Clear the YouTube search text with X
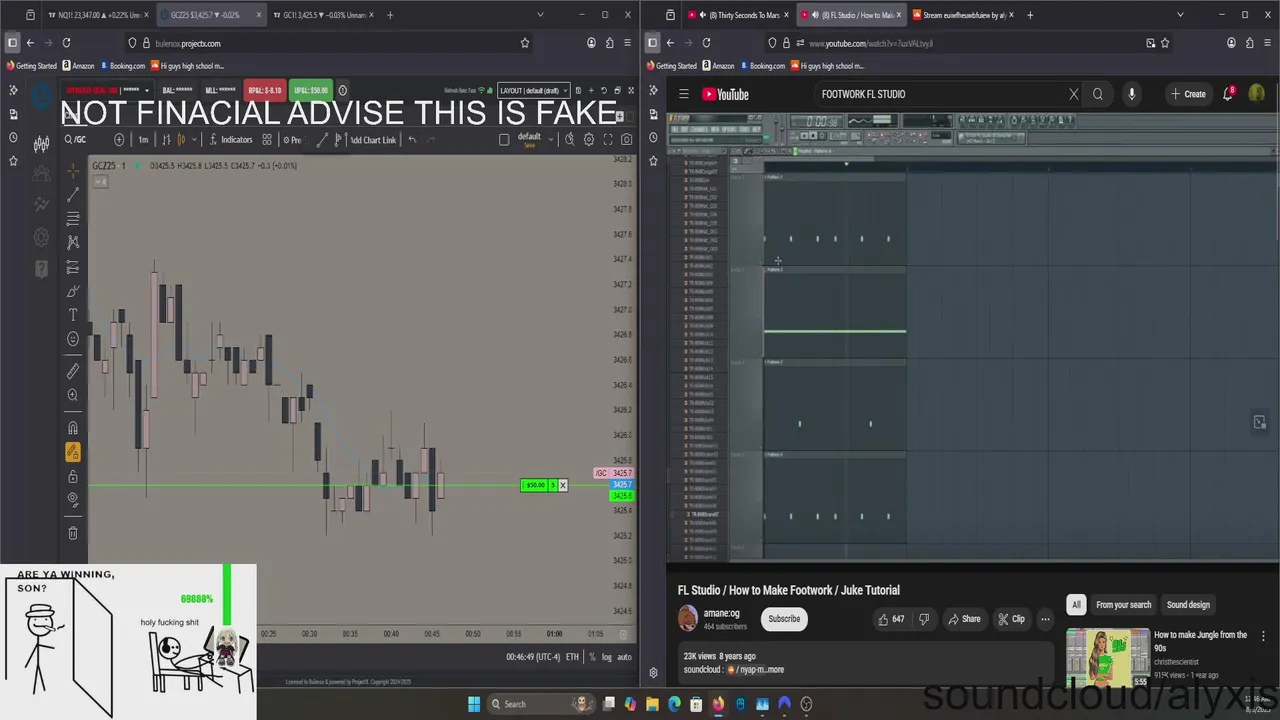Screen dimensions: 1280x720 pyautogui.click(x=1074, y=94)
